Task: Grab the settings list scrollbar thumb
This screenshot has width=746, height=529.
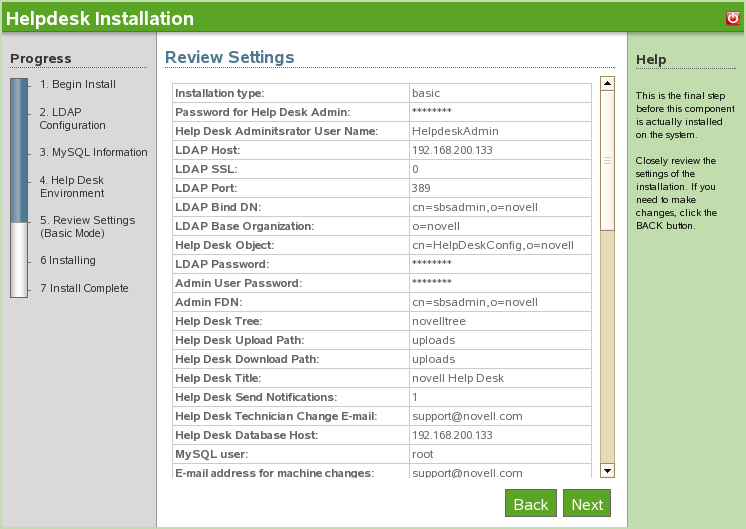Action: pyautogui.click(x=607, y=160)
